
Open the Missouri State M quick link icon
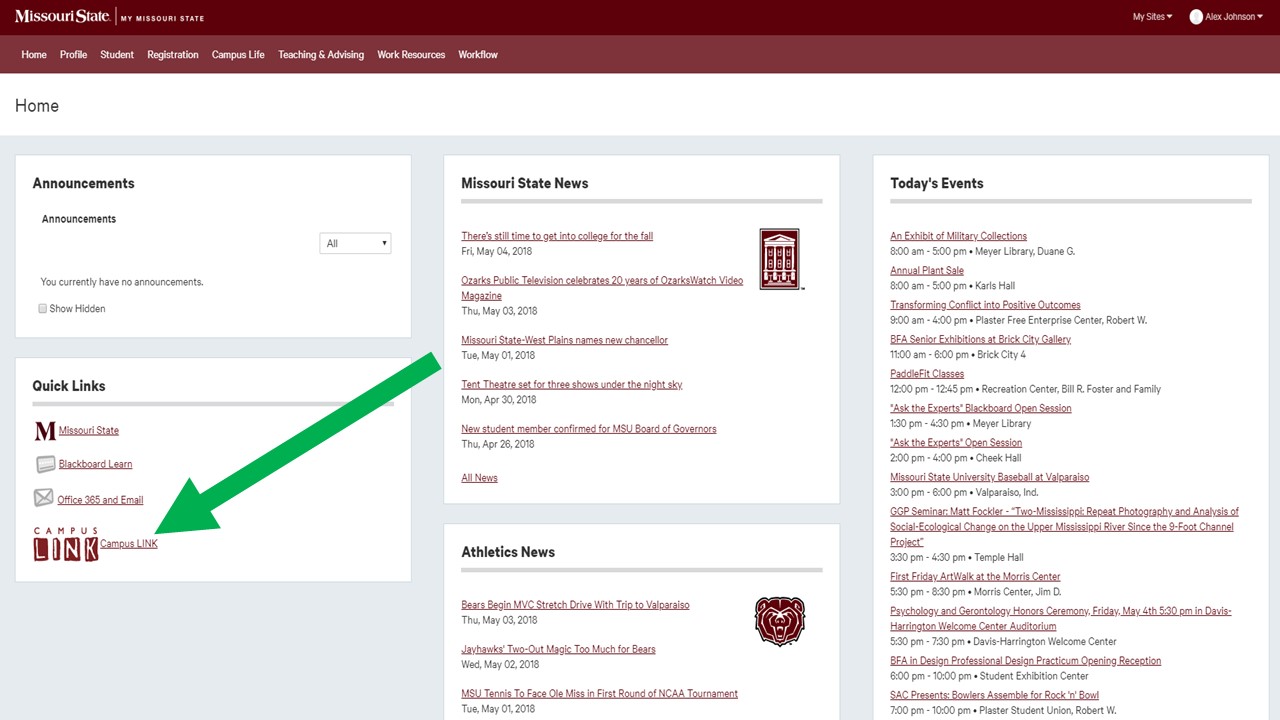[44, 429]
